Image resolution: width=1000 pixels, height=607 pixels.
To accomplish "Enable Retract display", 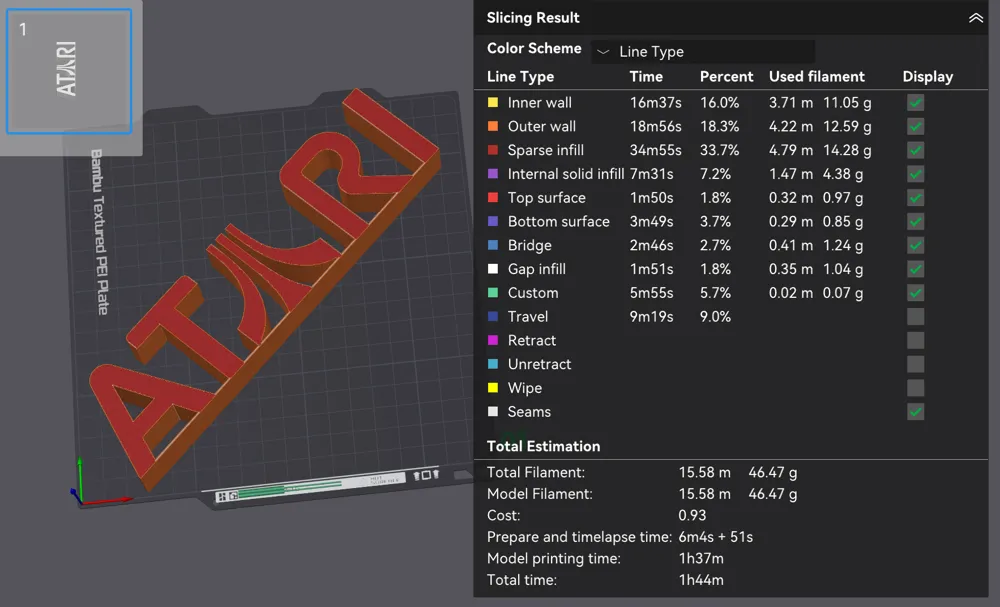I will click(915, 340).
